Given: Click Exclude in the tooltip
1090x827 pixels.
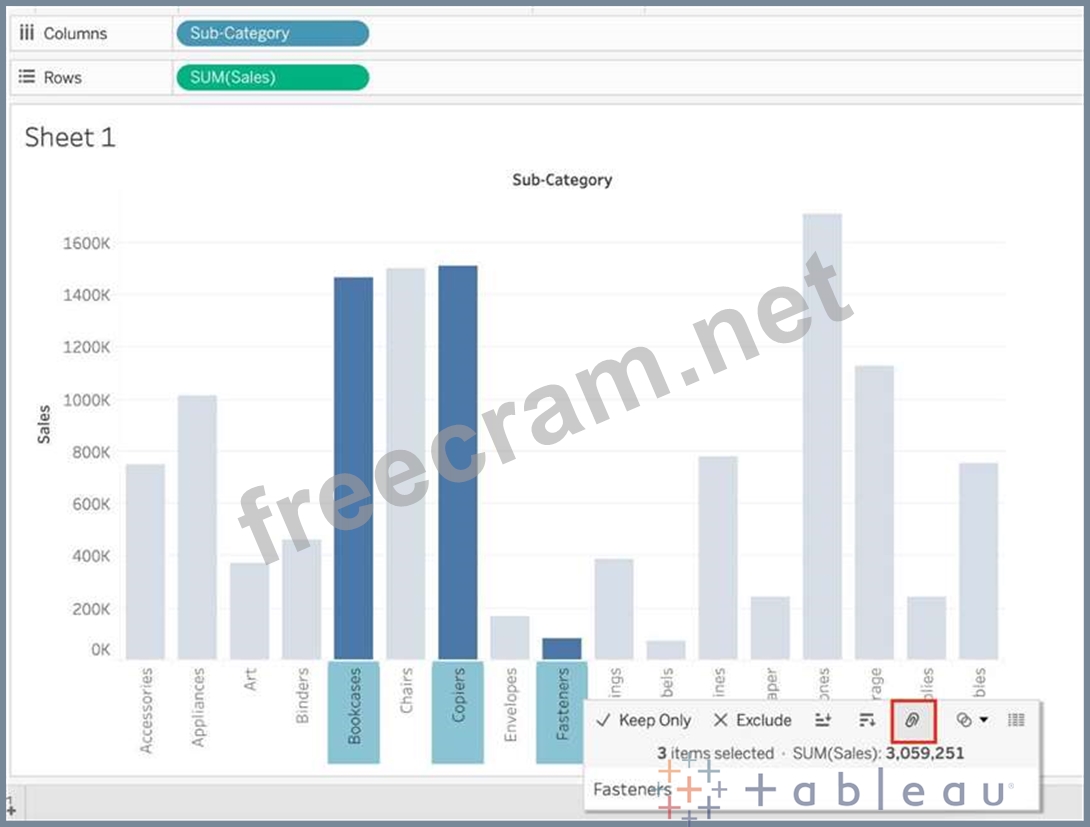Looking at the screenshot, I should click(752, 720).
